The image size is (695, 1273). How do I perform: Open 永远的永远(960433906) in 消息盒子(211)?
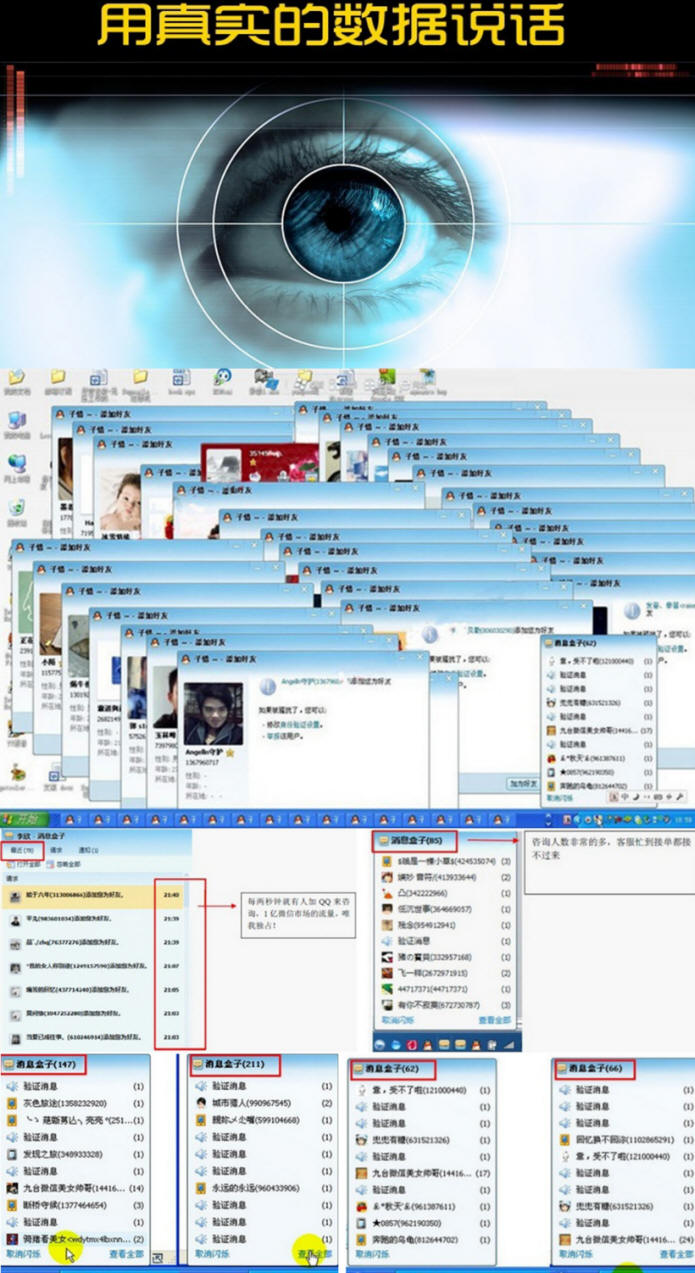(x=264, y=1188)
